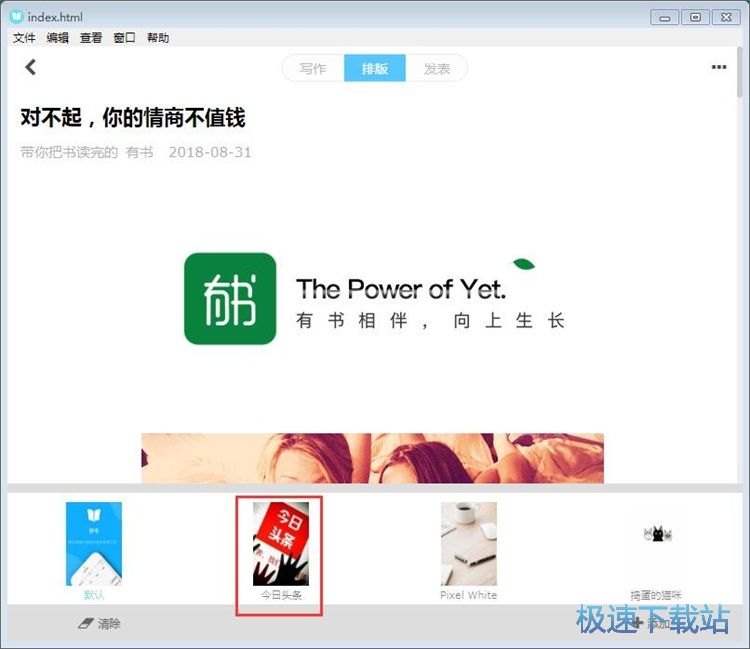Open the 编辑 menu
Screen dimensions: 750x649
click(x=57, y=38)
